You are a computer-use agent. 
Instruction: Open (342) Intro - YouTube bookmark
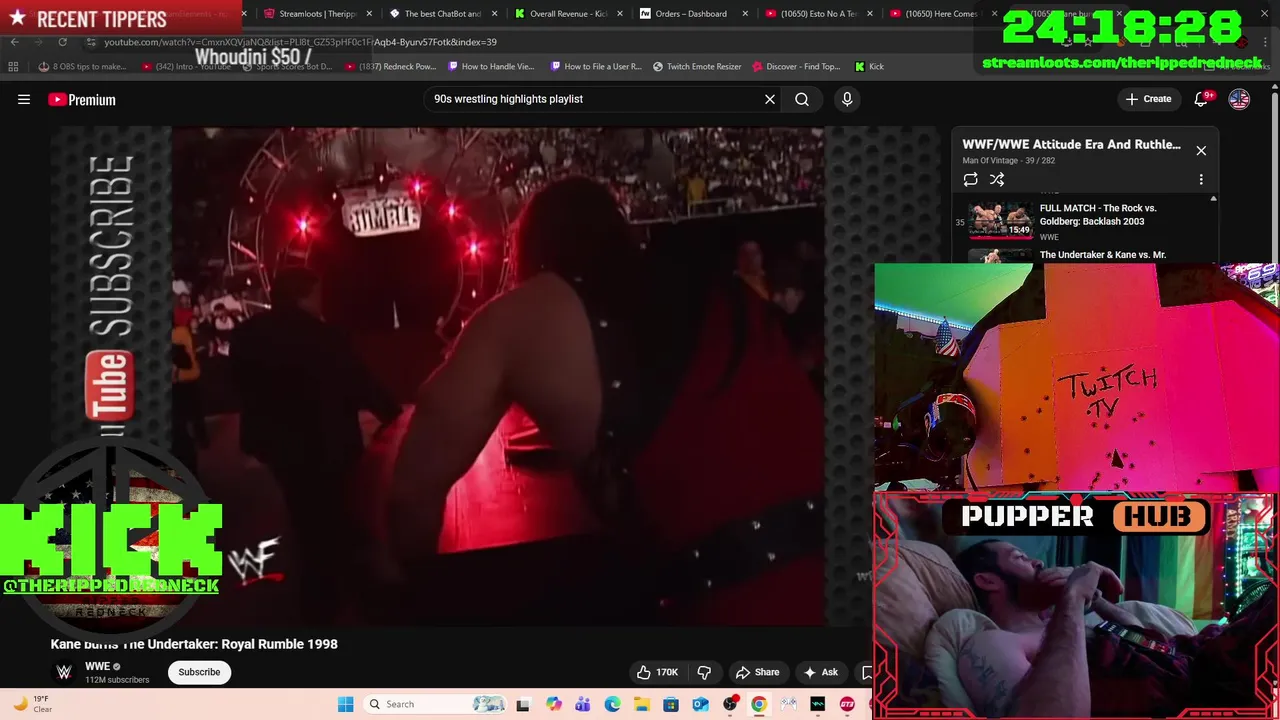point(187,67)
